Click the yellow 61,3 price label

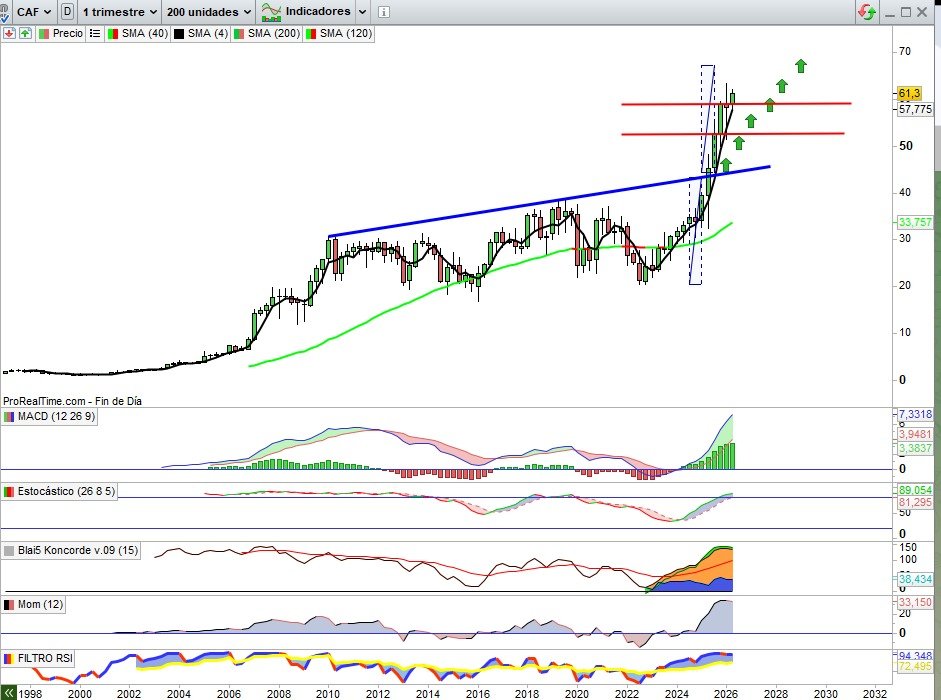(x=909, y=94)
